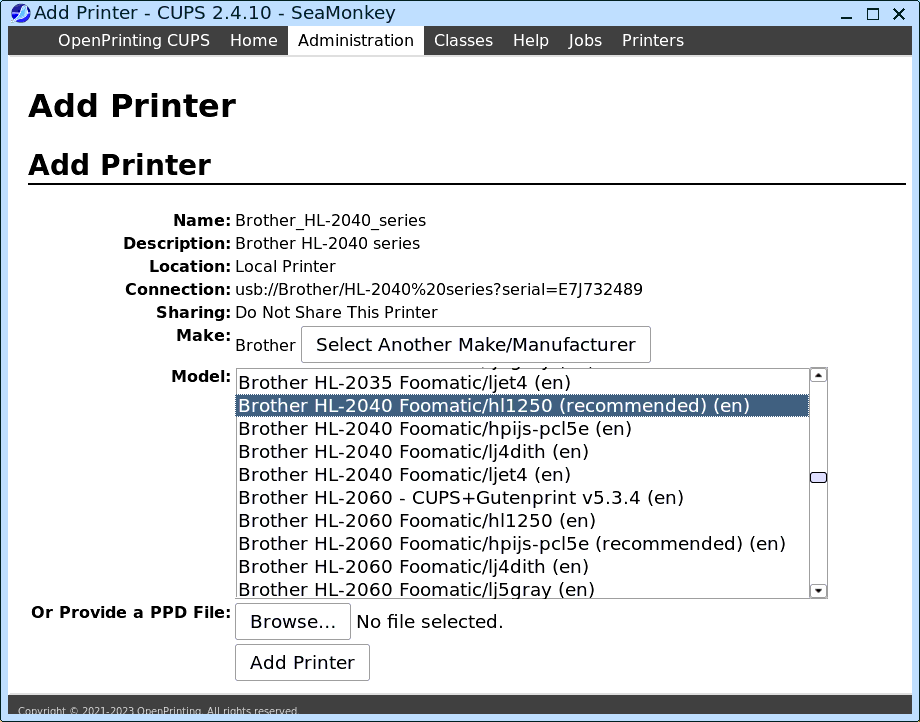Select Brother HL-2060 Foomatic/lj5gray model

[x=522, y=588]
